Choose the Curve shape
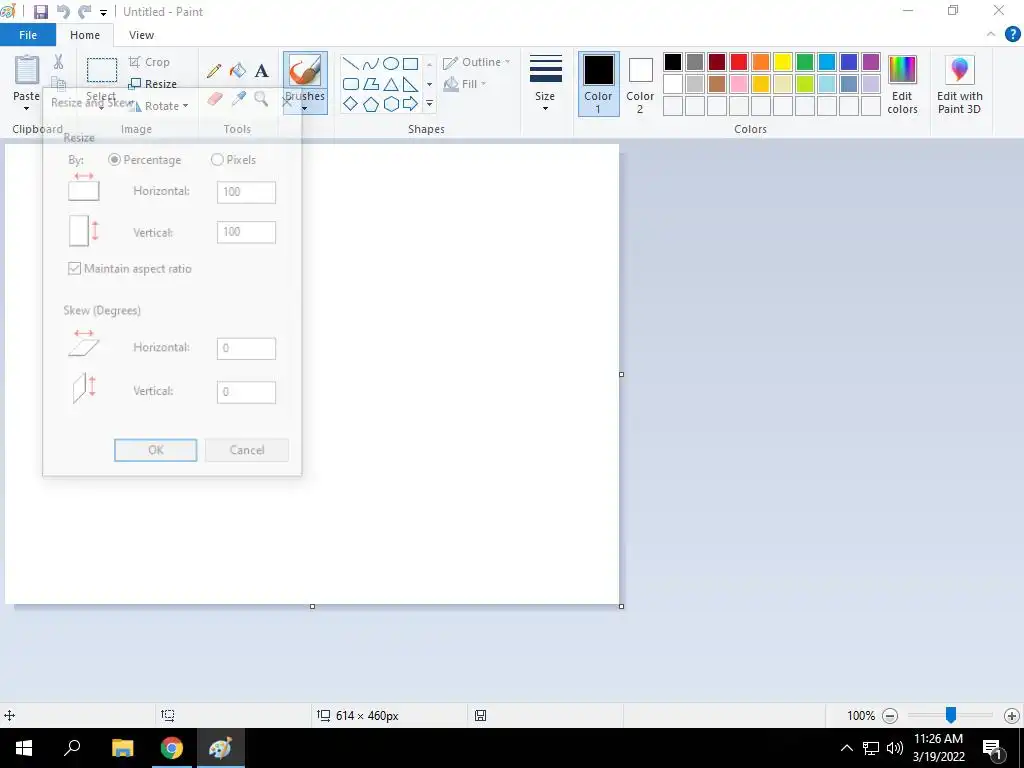Screen dimensions: 1024x768 pos(371,63)
